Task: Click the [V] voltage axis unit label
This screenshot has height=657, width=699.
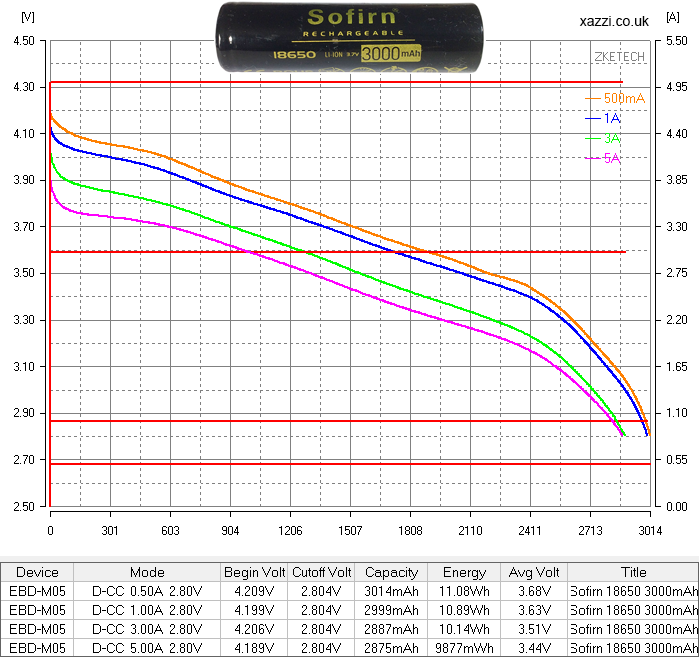Action: click(28, 17)
